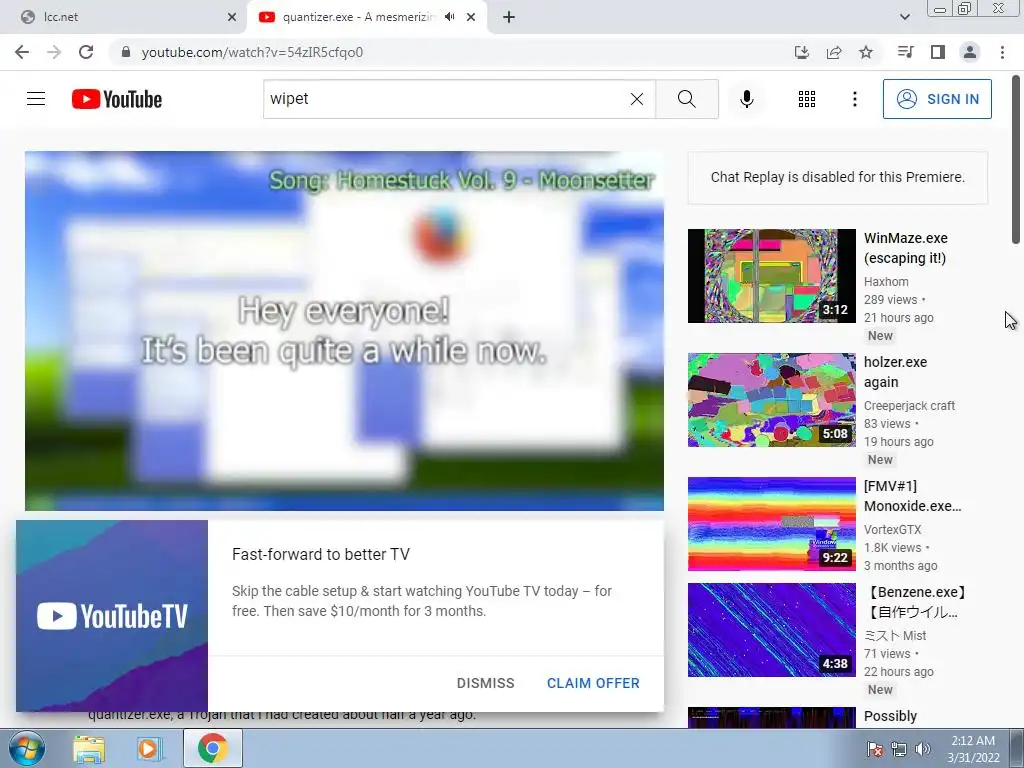Expand the tab search dropdown arrow
Screen dimensions: 1024x768
[x=904, y=17]
